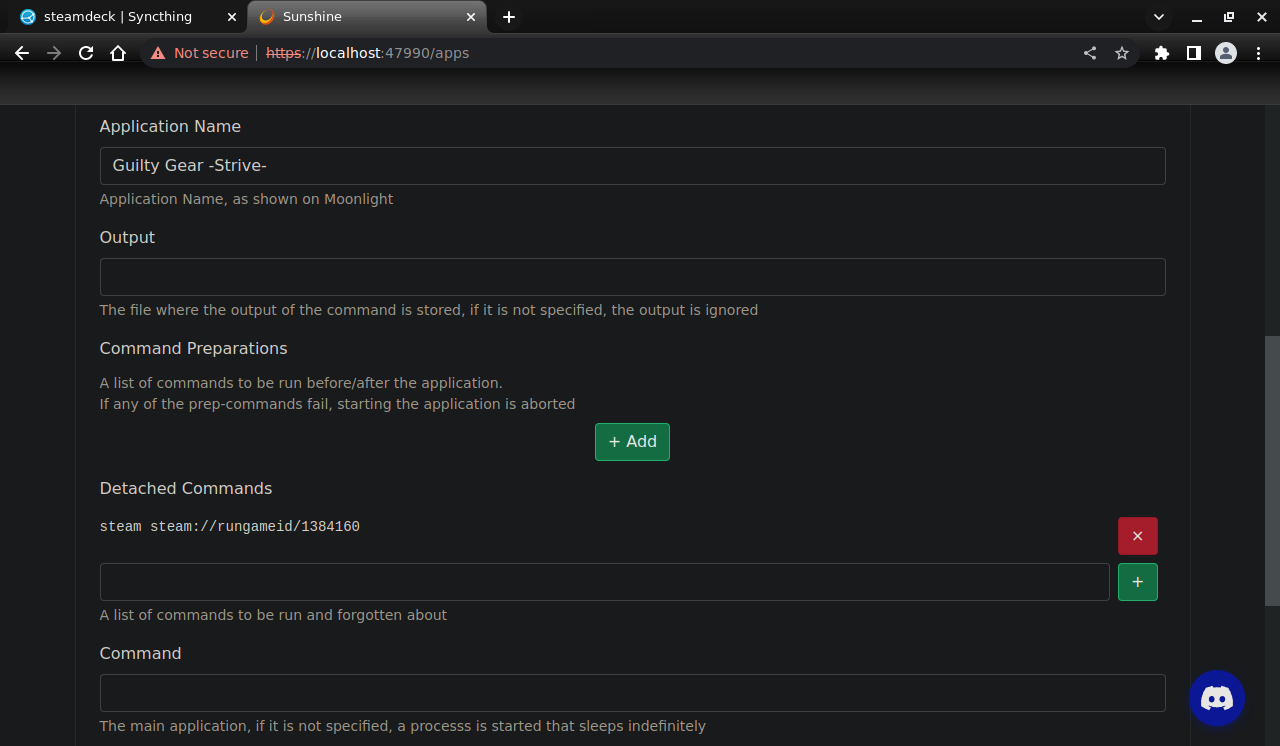Switch to the Sunshine tab
This screenshot has width=1280, height=746.
point(367,17)
